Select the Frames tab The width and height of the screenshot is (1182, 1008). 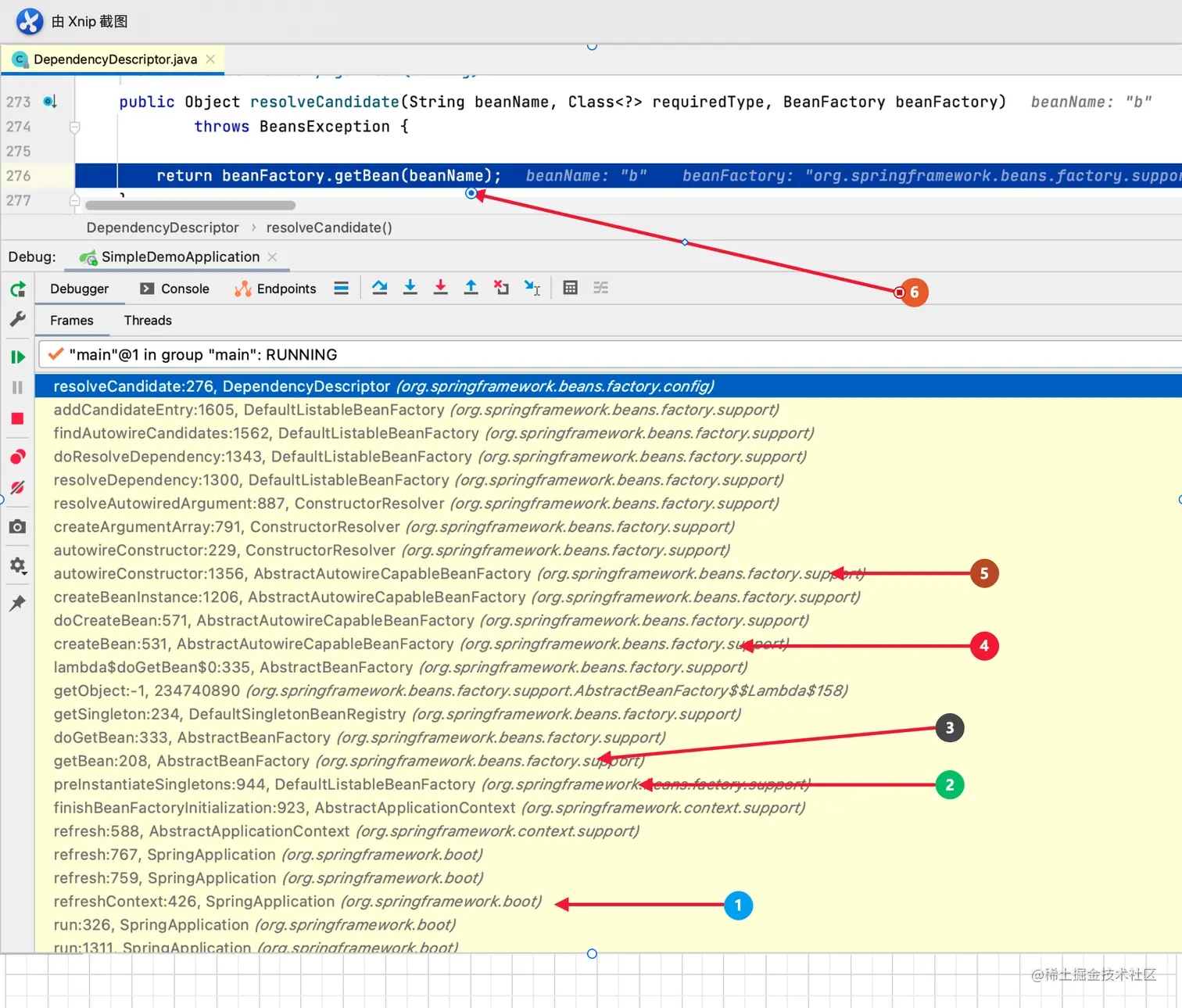coord(72,321)
